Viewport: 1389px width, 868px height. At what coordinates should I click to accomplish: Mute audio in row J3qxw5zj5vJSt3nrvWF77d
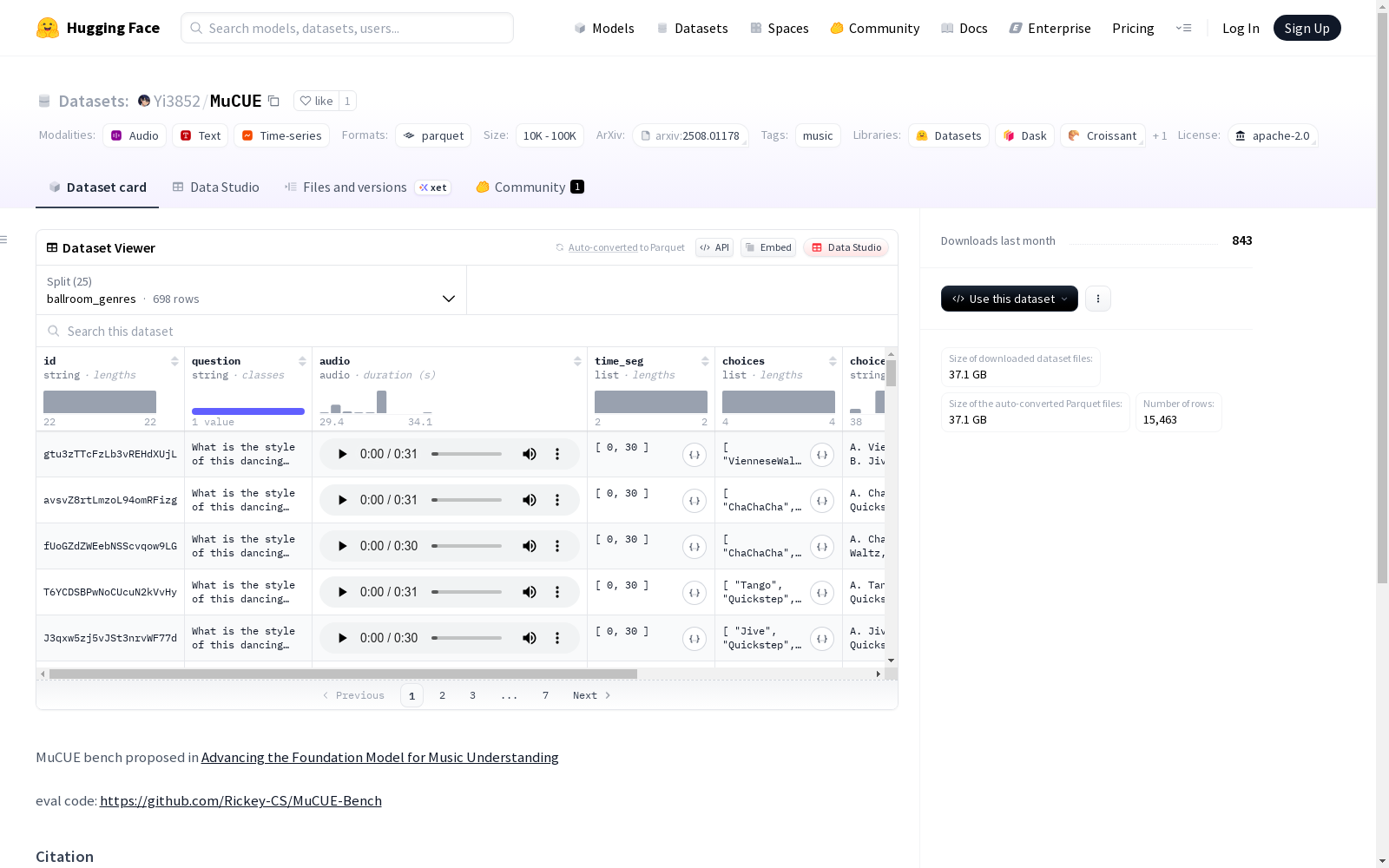pyautogui.click(x=530, y=638)
